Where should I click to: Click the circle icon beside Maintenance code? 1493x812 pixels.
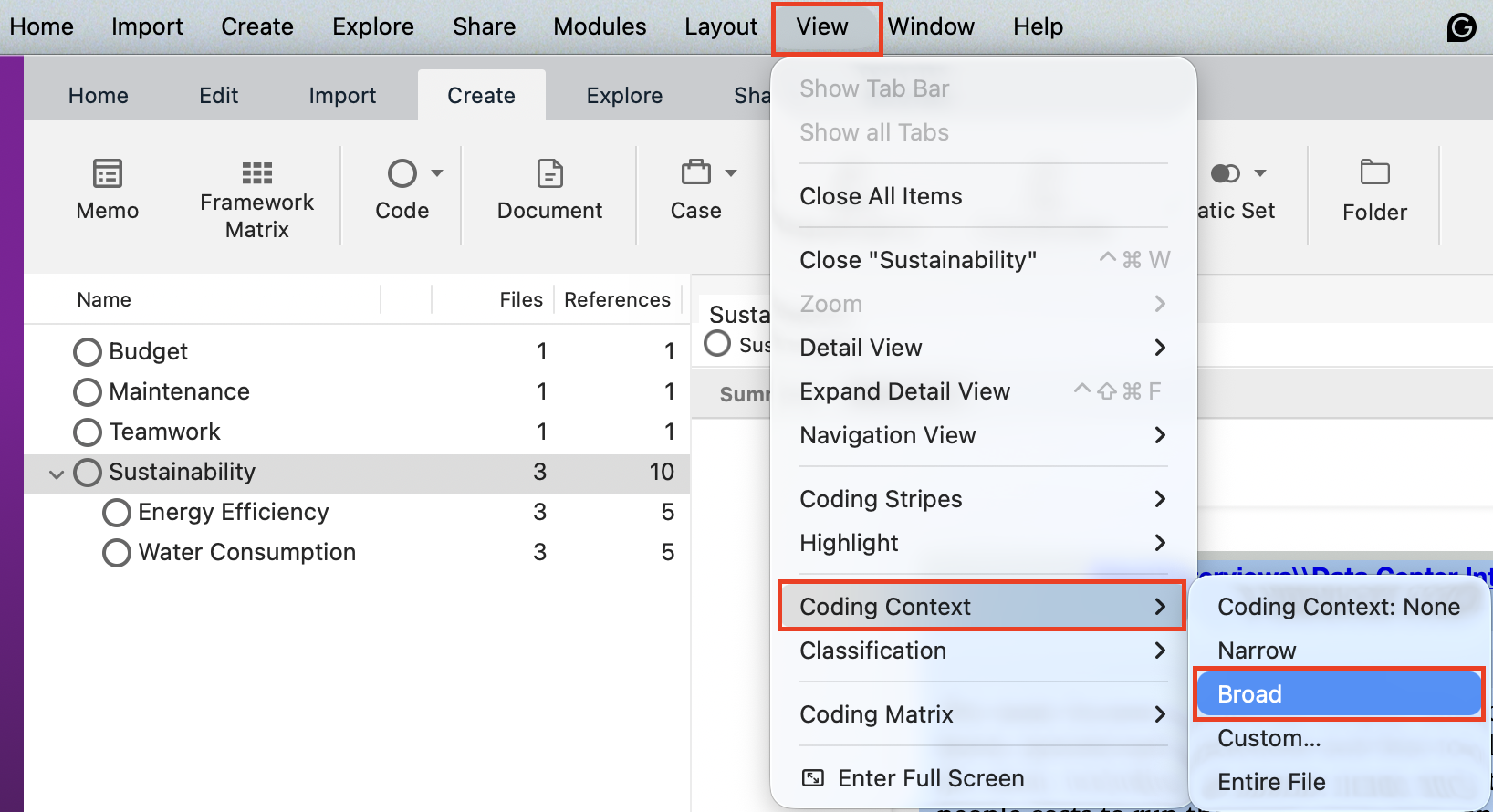pos(88,391)
